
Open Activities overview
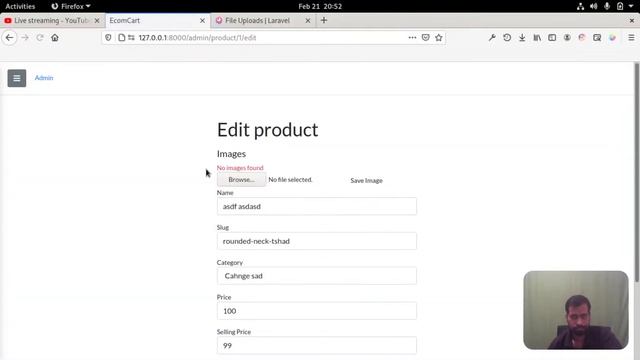tap(20, 6)
